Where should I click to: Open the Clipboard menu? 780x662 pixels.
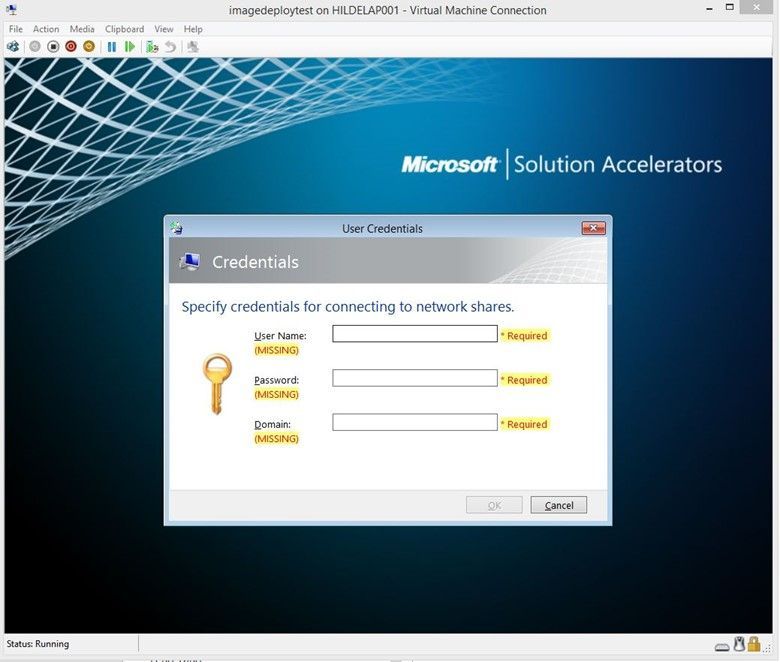(x=124, y=29)
